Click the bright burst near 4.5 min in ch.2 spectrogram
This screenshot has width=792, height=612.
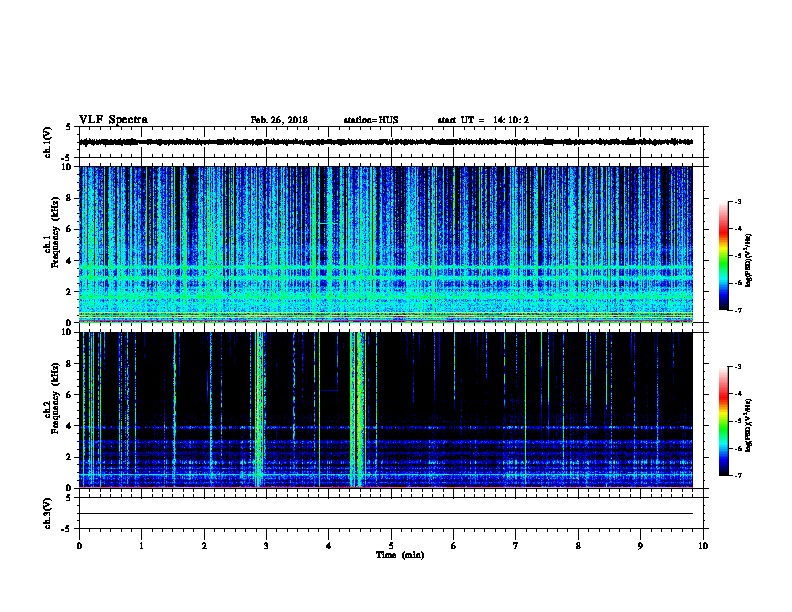358,410
